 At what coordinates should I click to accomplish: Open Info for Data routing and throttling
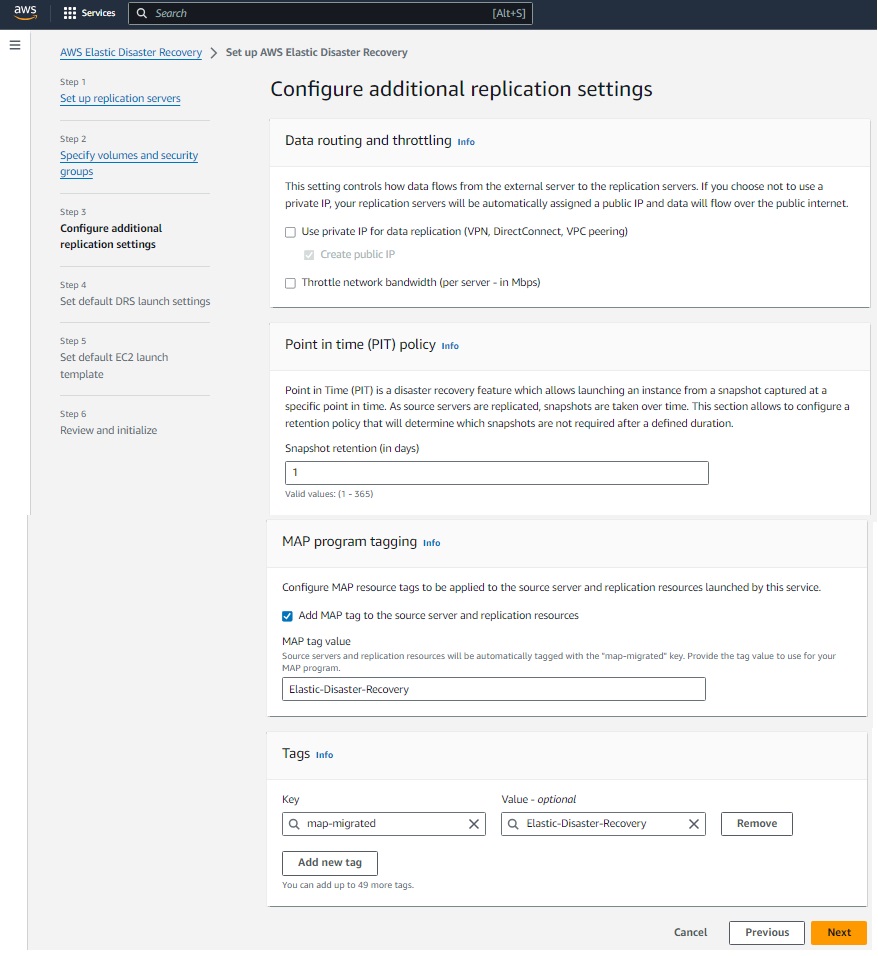466,142
